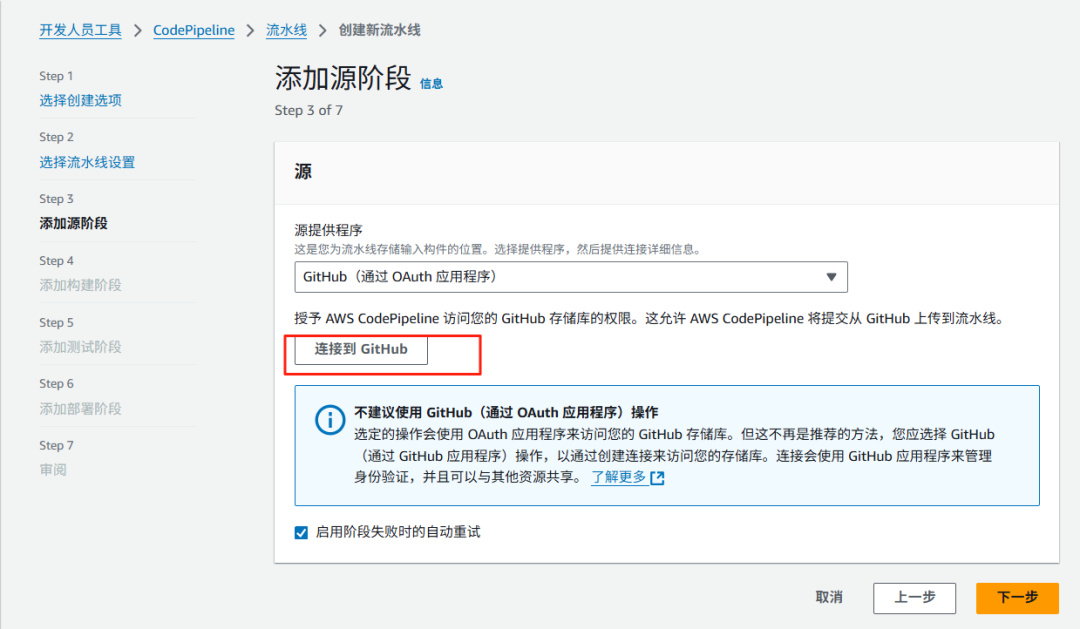This screenshot has height=629, width=1080.
Task: Click the chevron after 开发人员工具 breadcrumb
Action: (138, 31)
